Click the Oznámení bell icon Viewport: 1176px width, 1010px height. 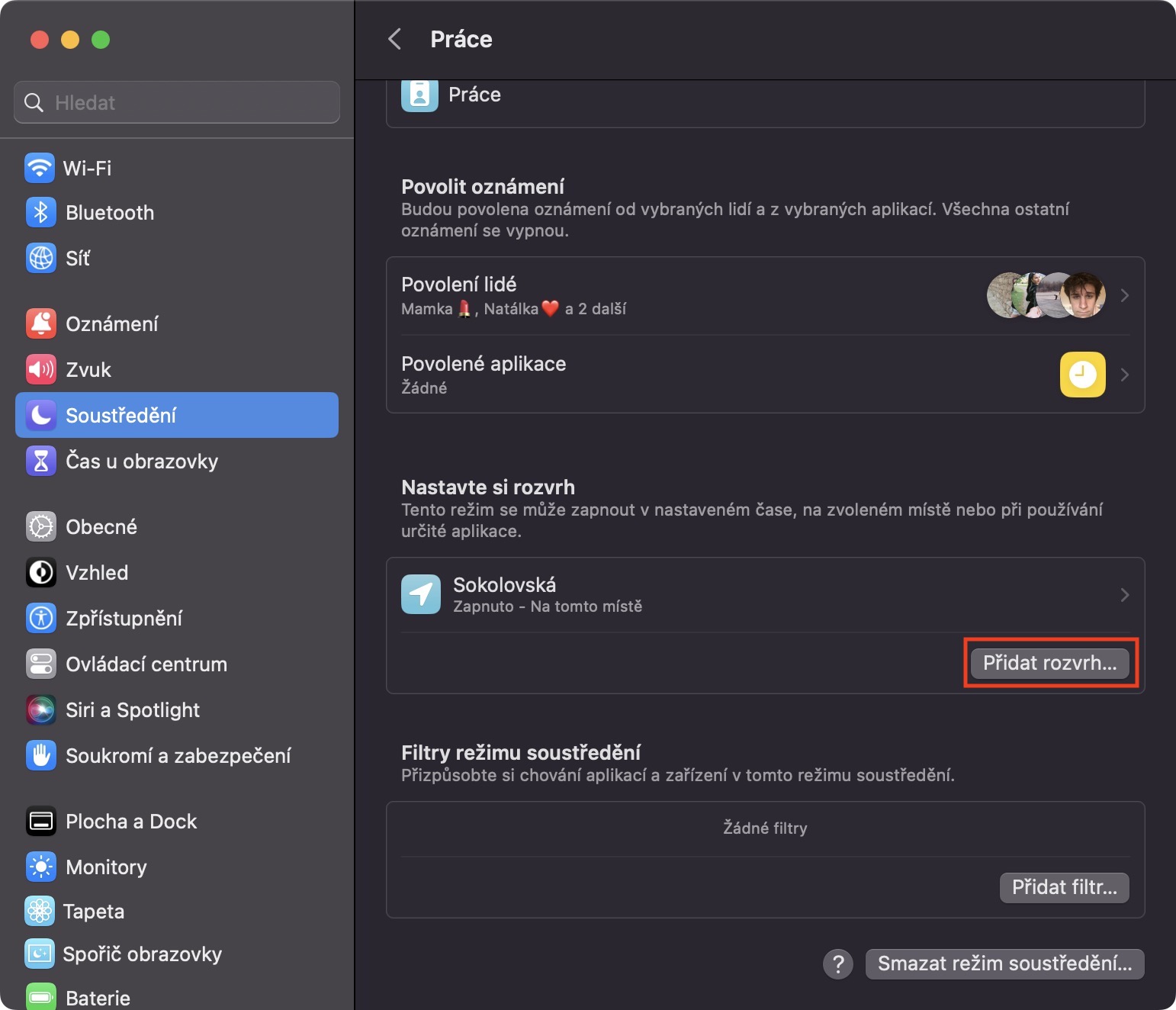coord(41,324)
